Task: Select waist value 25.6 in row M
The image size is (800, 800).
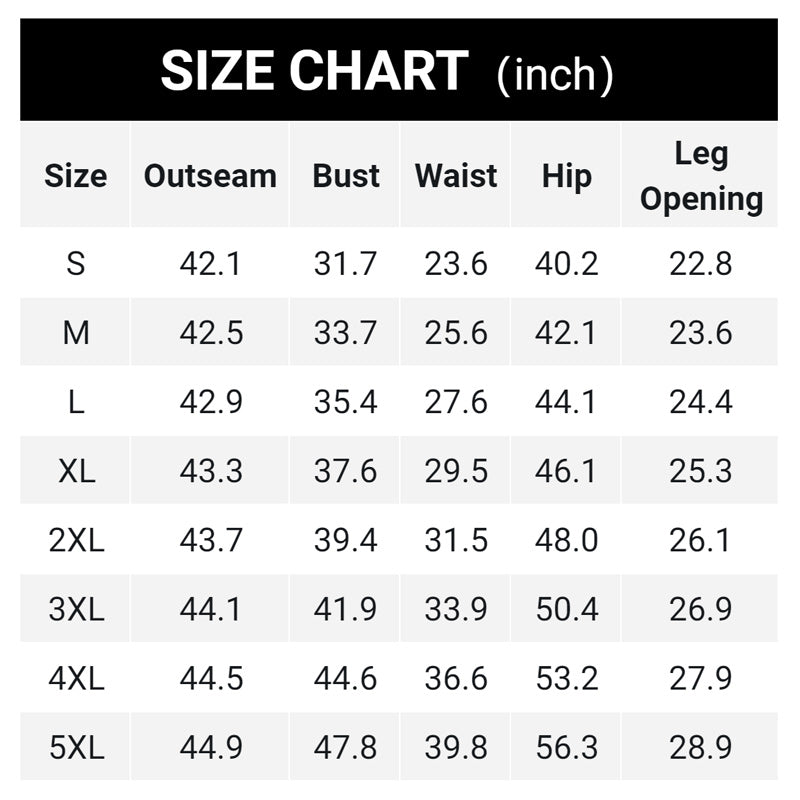Action: 456,333
